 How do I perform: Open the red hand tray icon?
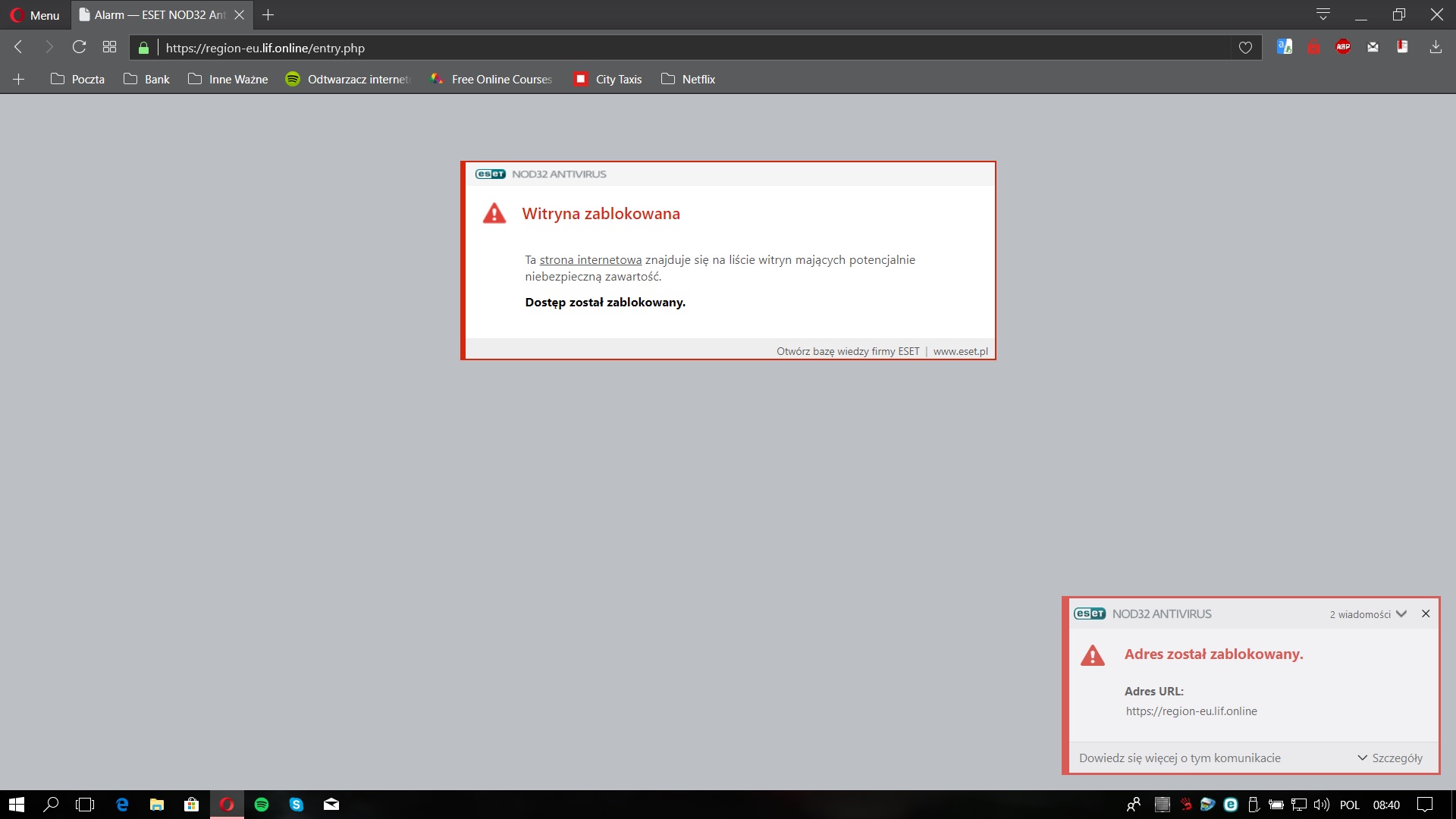[x=1186, y=805]
